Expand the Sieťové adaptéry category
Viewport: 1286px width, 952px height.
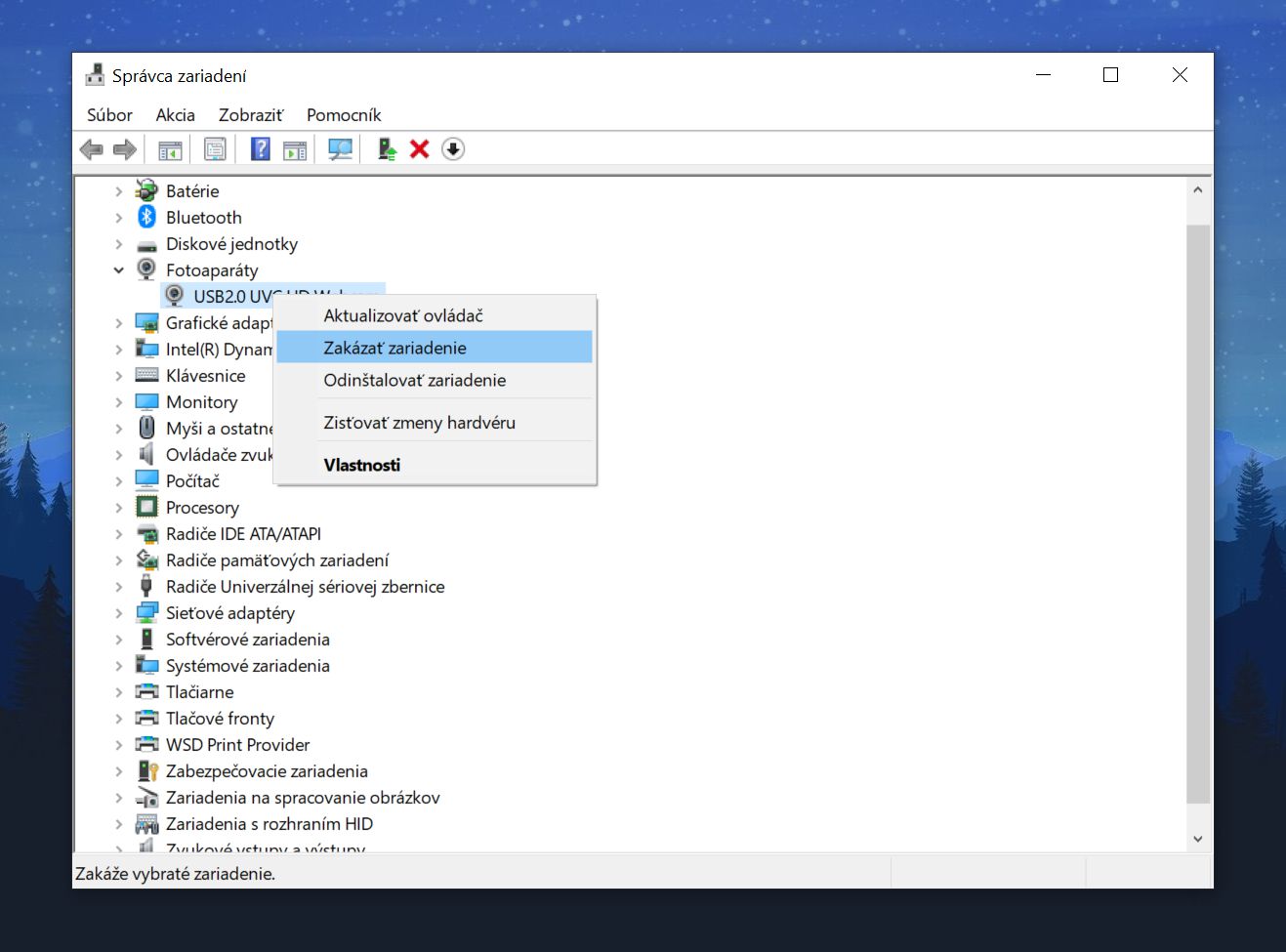click(x=119, y=613)
